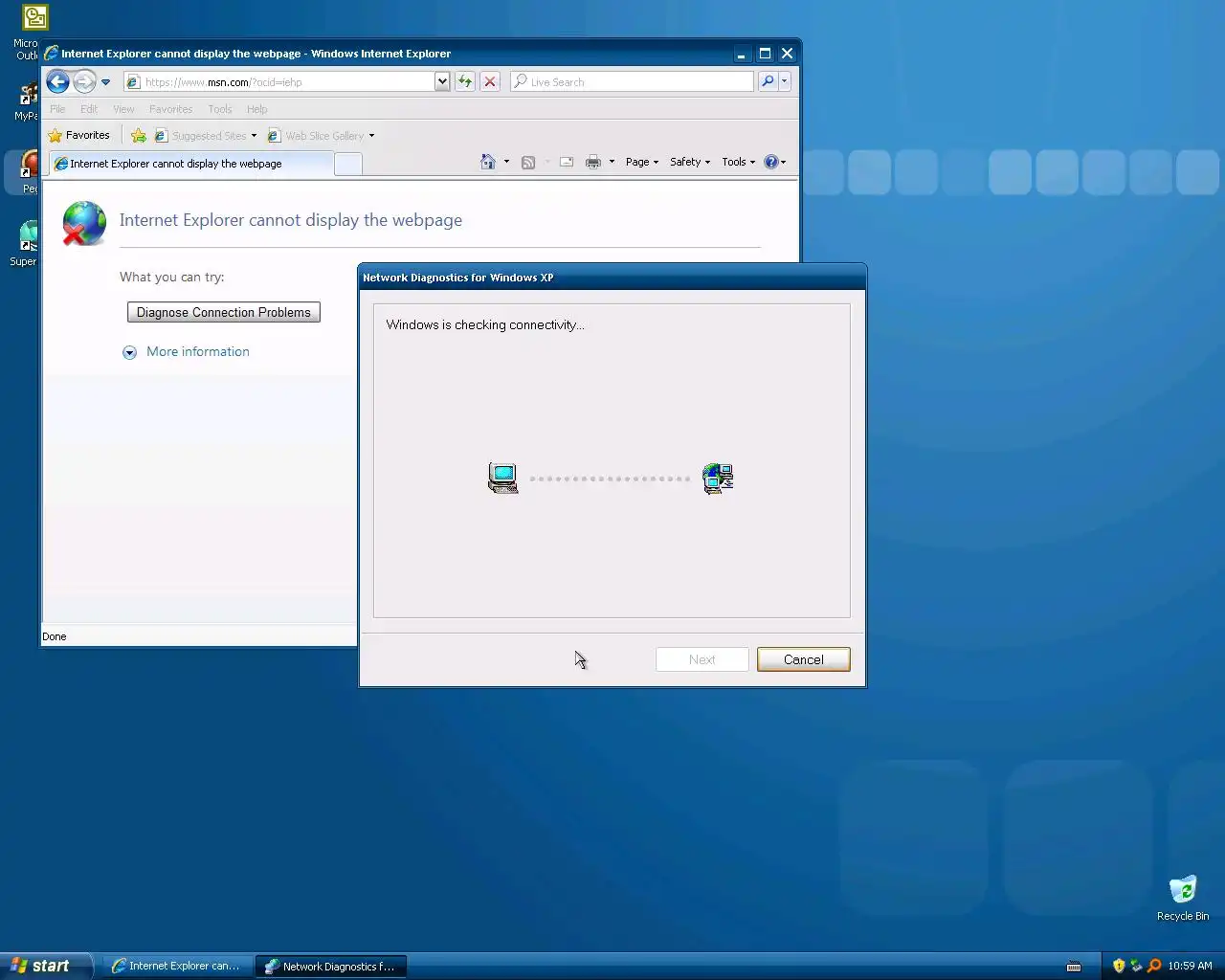Open the recent pages dropdown arrow
Viewport: 1225px width, 980px height.
click(105, 82)
